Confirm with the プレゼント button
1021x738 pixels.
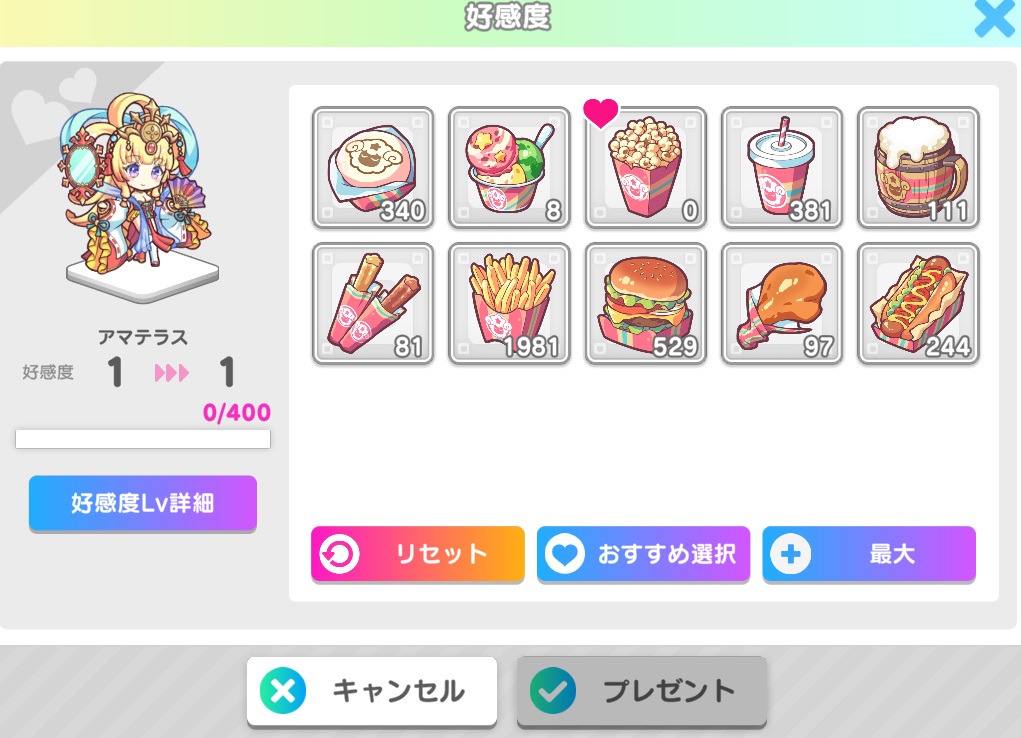click(641, 691)
